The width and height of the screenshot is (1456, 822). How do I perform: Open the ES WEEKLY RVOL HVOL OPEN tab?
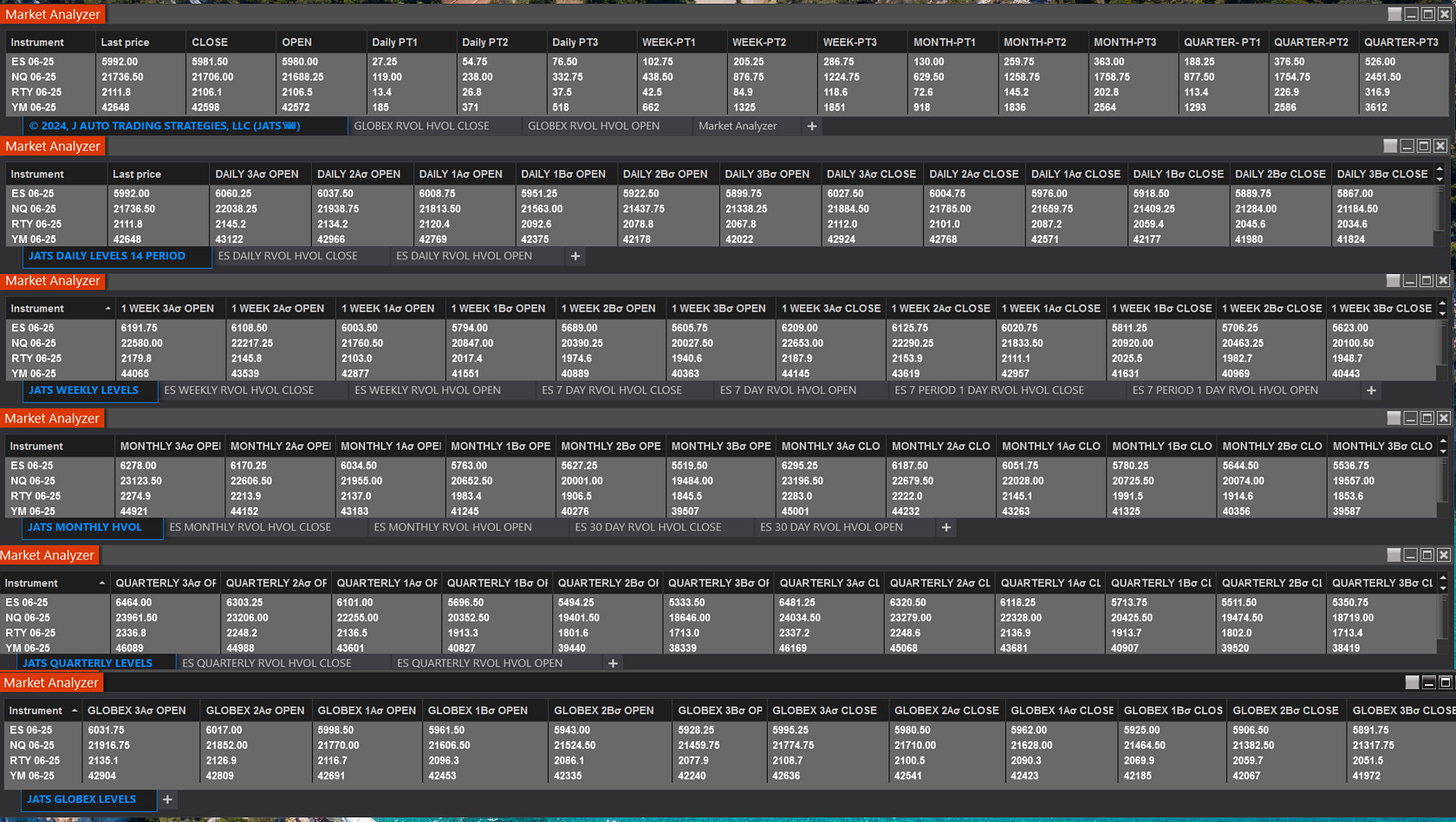(x=427, y=390)
